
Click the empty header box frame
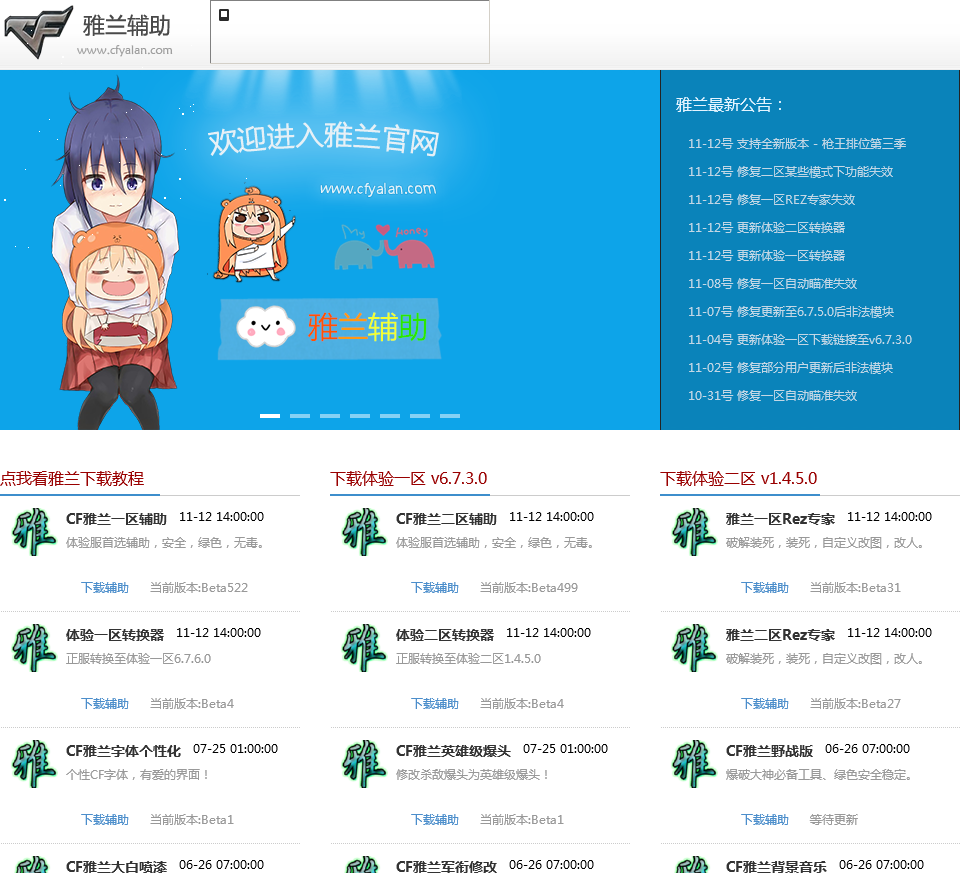[x=350, y=32]
